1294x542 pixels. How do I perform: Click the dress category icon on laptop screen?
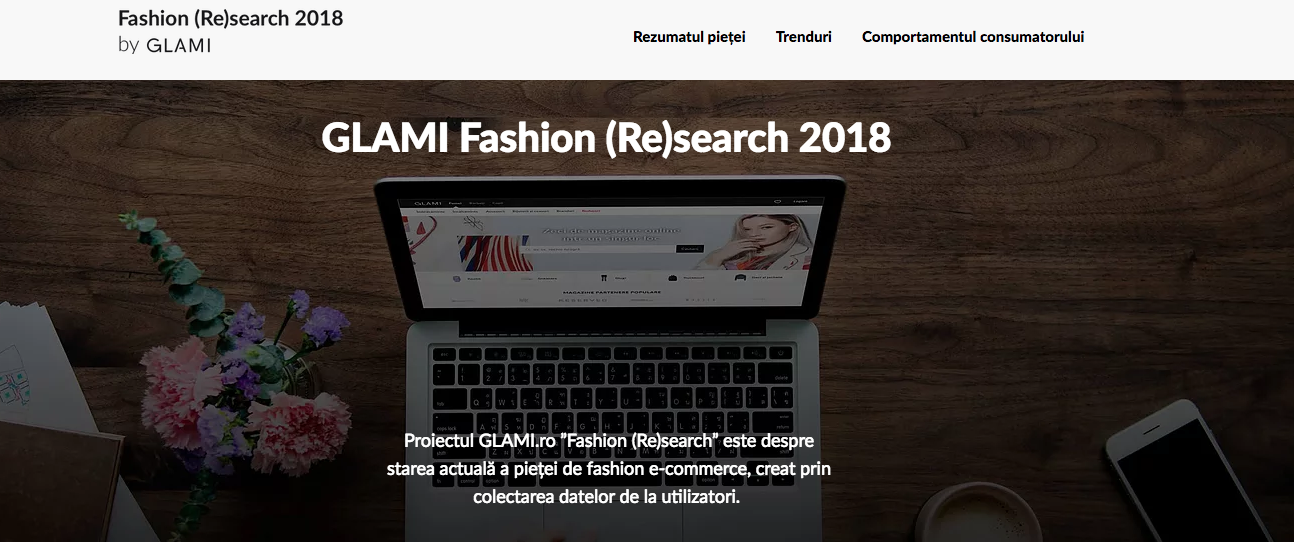(x=456, y=279)
